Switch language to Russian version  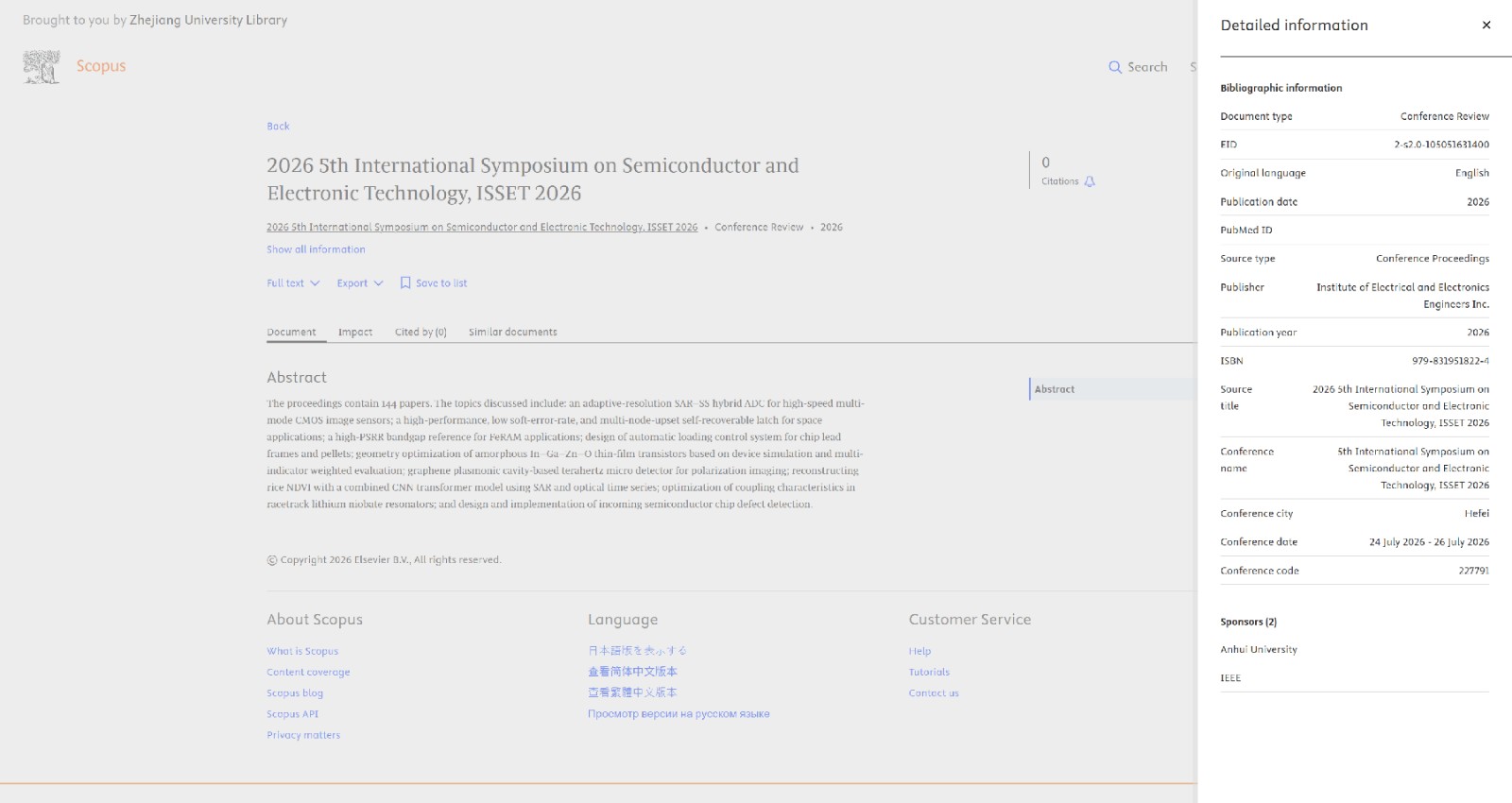click(679, 714)
